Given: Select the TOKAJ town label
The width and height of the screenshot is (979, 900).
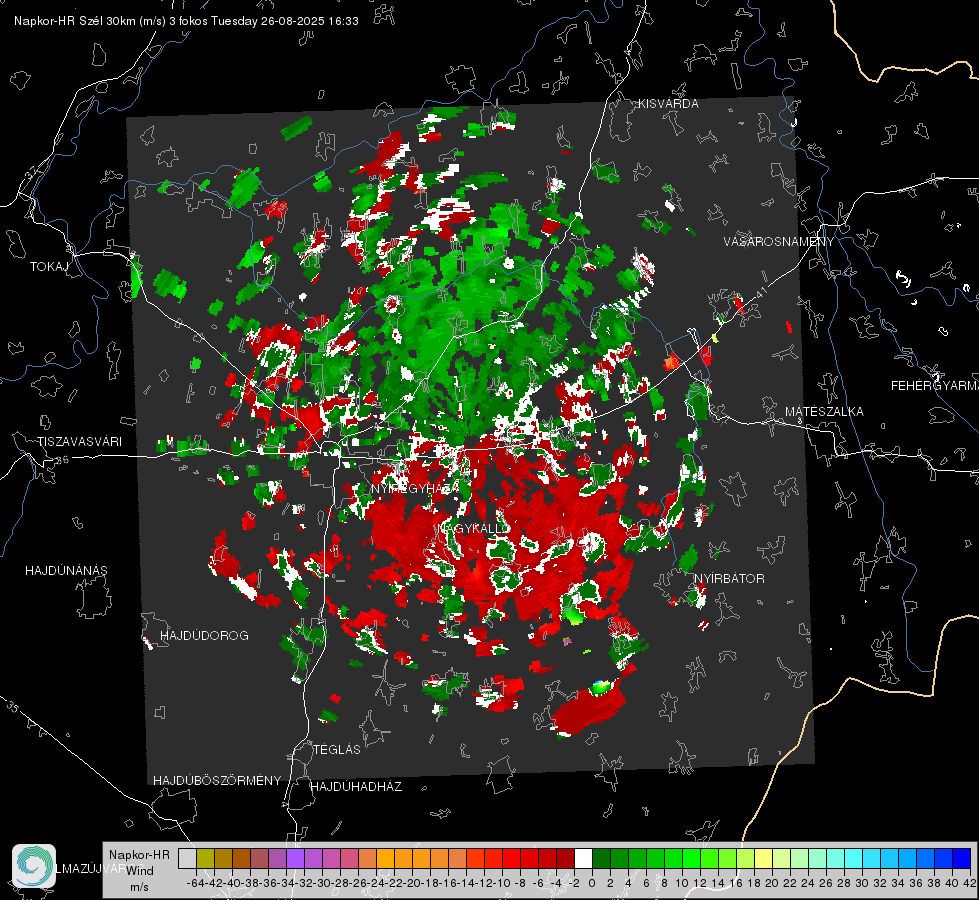Looking at the screenshot, I should click(49, 267).
